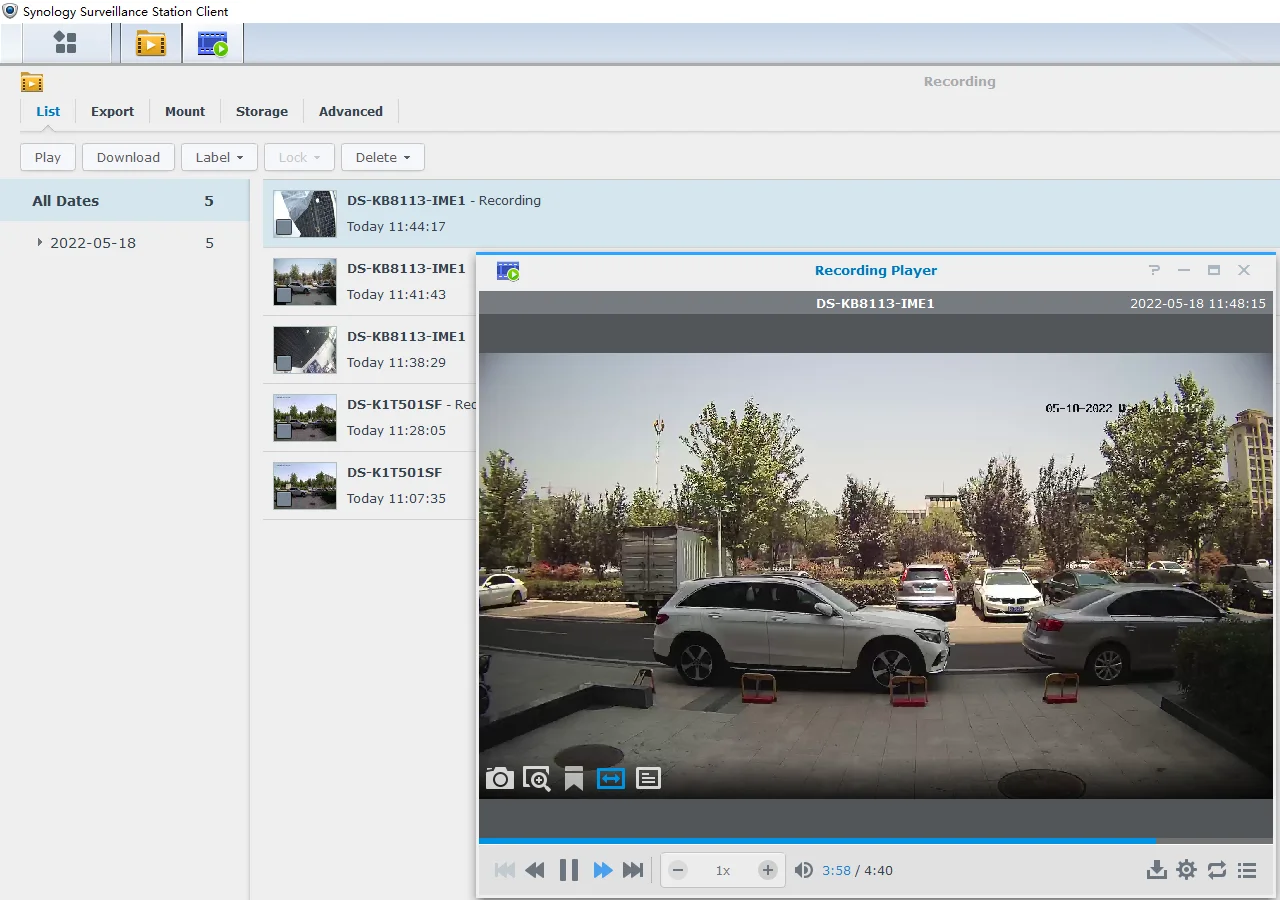Check the box on the 11:44:17 recording

tap(284, 228)
